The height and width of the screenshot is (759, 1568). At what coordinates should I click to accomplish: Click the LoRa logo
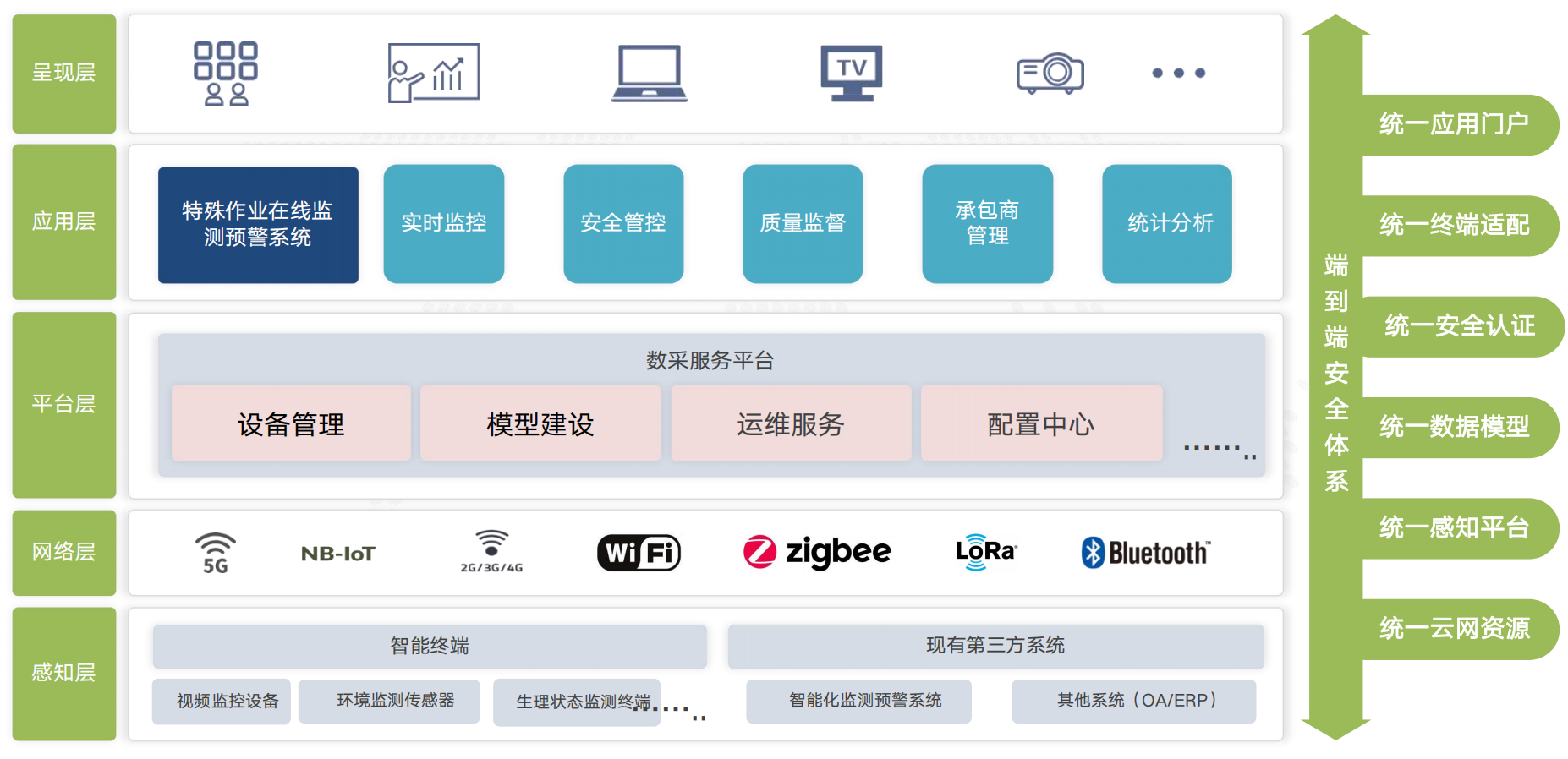(x=985, y=552)
